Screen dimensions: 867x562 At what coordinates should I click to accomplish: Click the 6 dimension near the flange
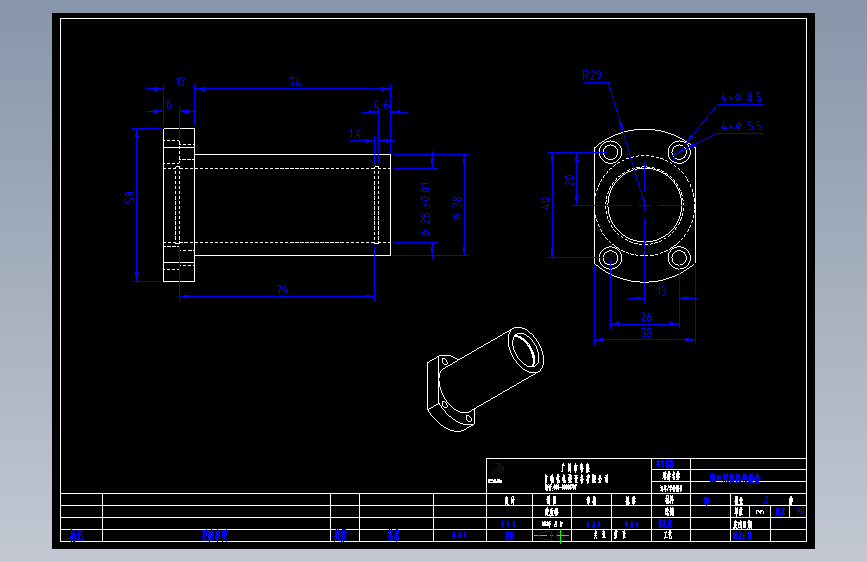169,105
